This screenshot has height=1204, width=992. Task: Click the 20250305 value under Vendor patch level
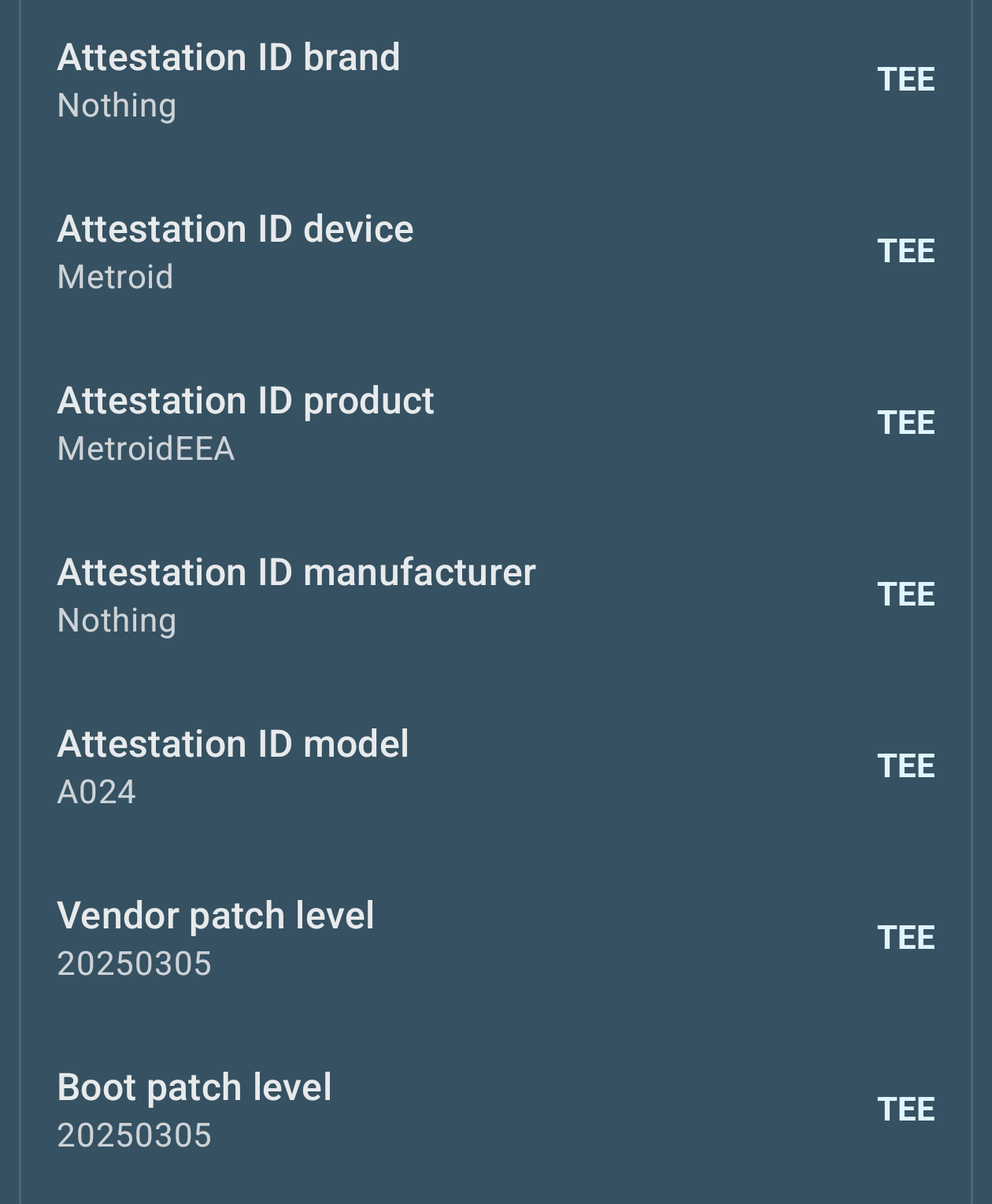[x=134, y=964]
